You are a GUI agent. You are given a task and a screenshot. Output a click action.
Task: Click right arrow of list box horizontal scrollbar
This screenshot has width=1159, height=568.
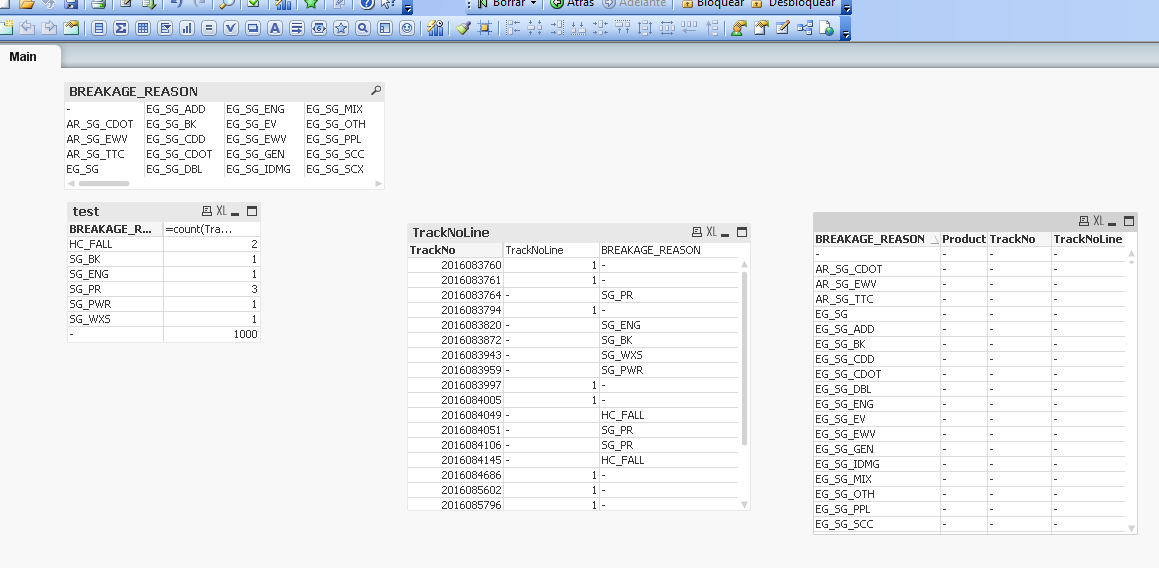coord(378,183)
